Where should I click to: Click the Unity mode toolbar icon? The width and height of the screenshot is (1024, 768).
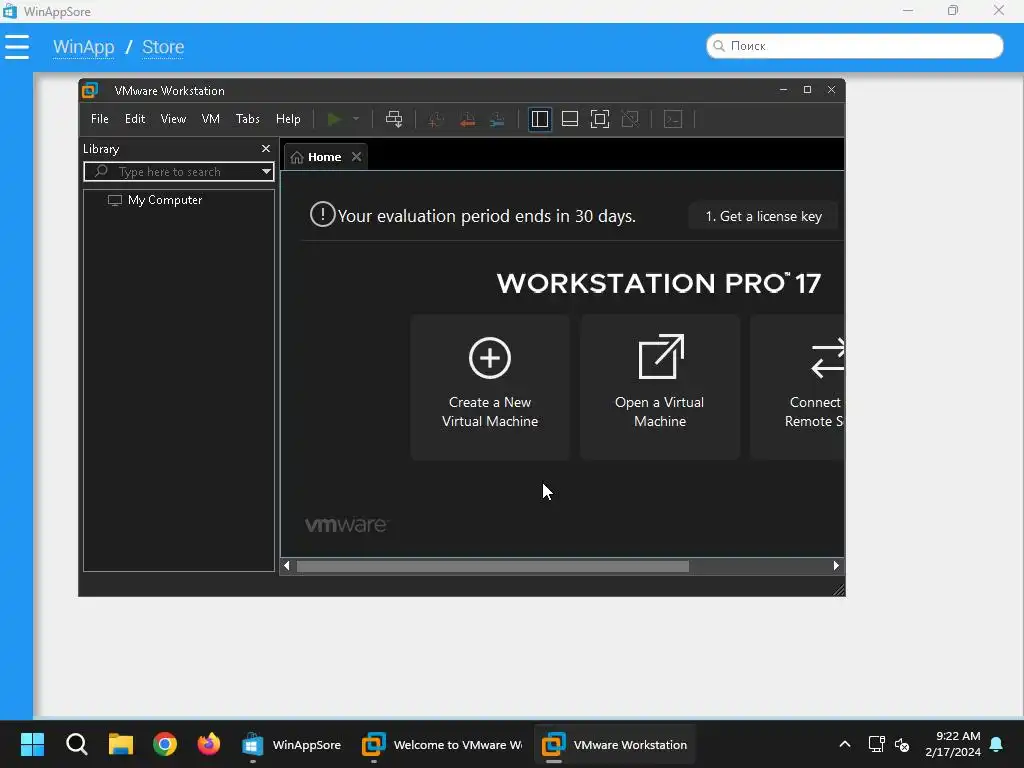point(630,119)
